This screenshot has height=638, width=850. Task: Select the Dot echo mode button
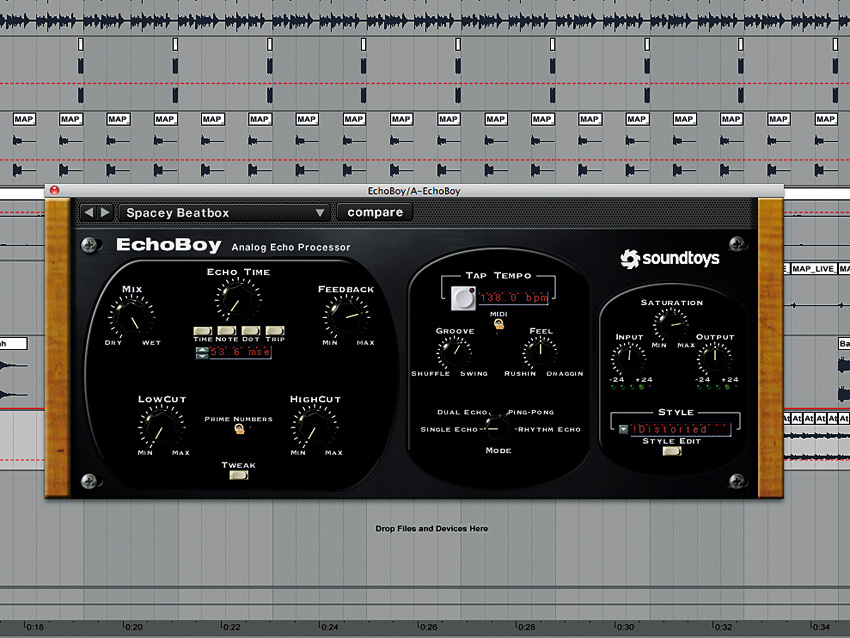pos(251,330)
